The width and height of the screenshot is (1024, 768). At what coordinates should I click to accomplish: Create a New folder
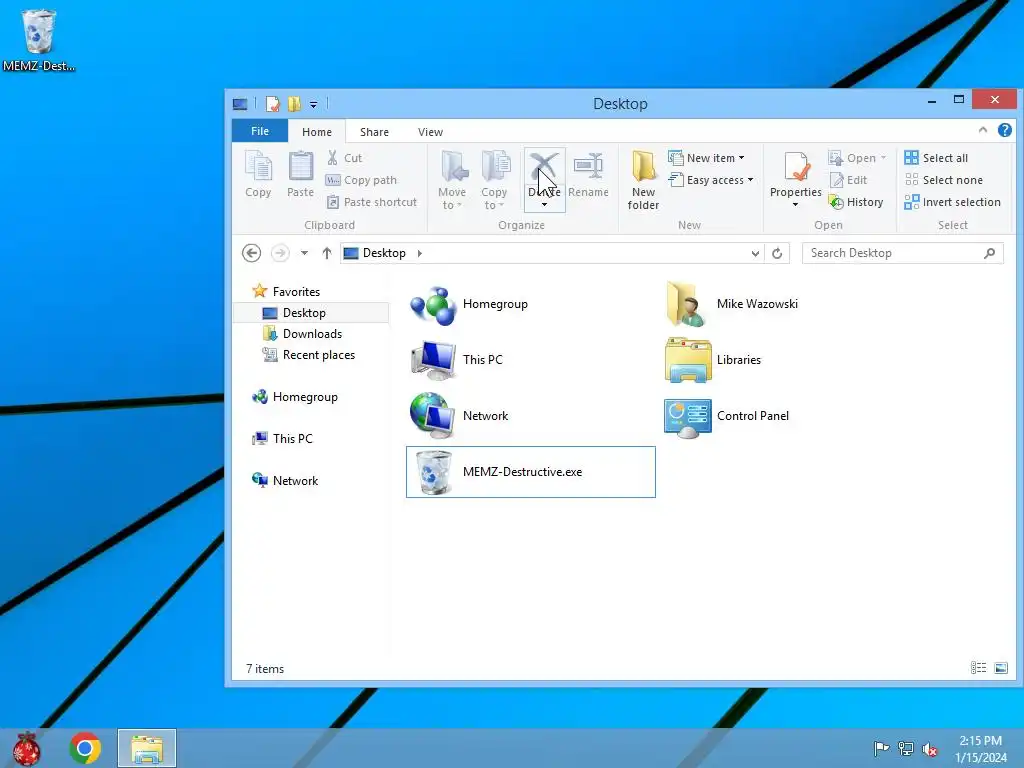[x=643, y=180]
